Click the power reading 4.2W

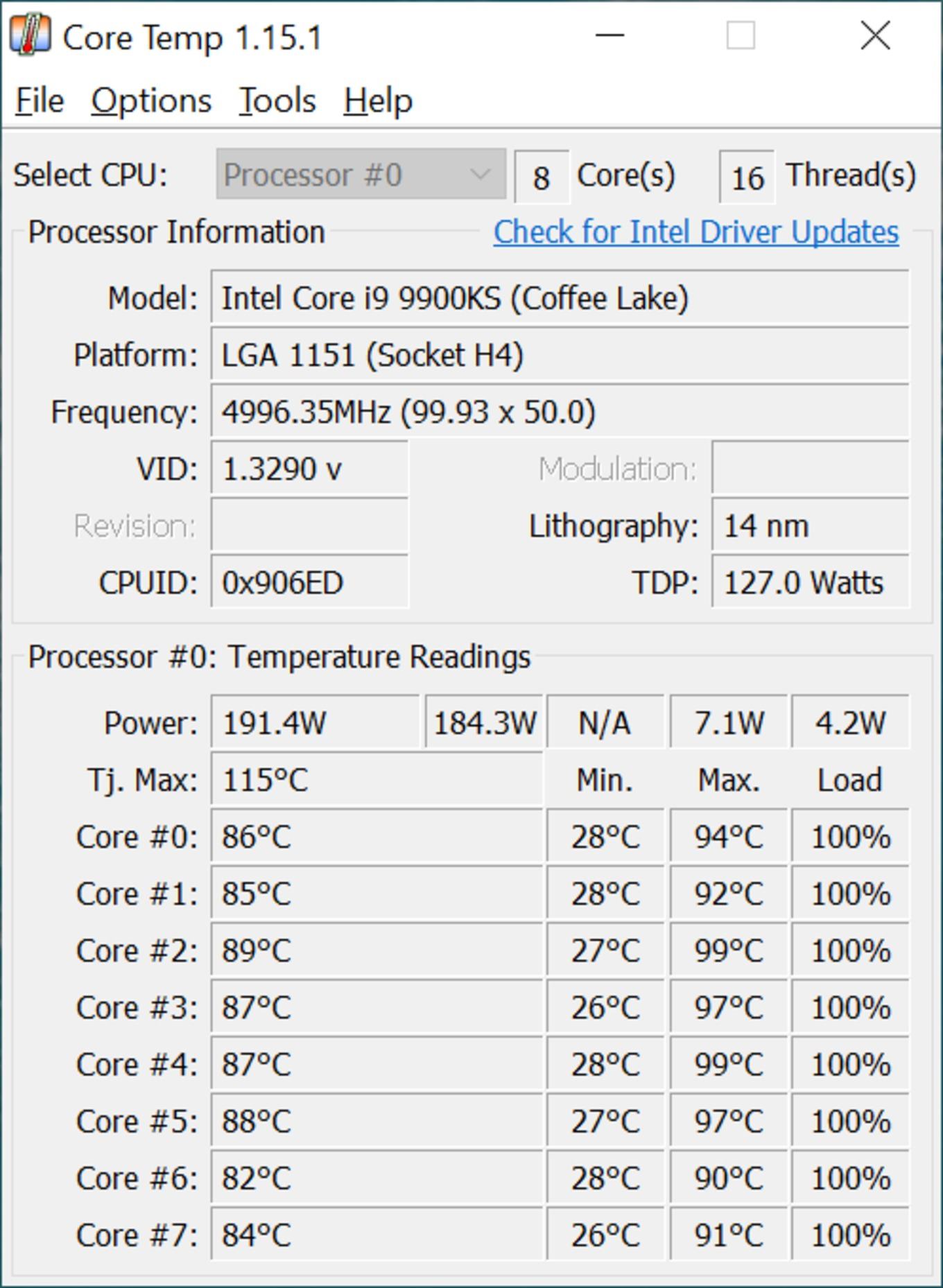(x=850, y=723)
